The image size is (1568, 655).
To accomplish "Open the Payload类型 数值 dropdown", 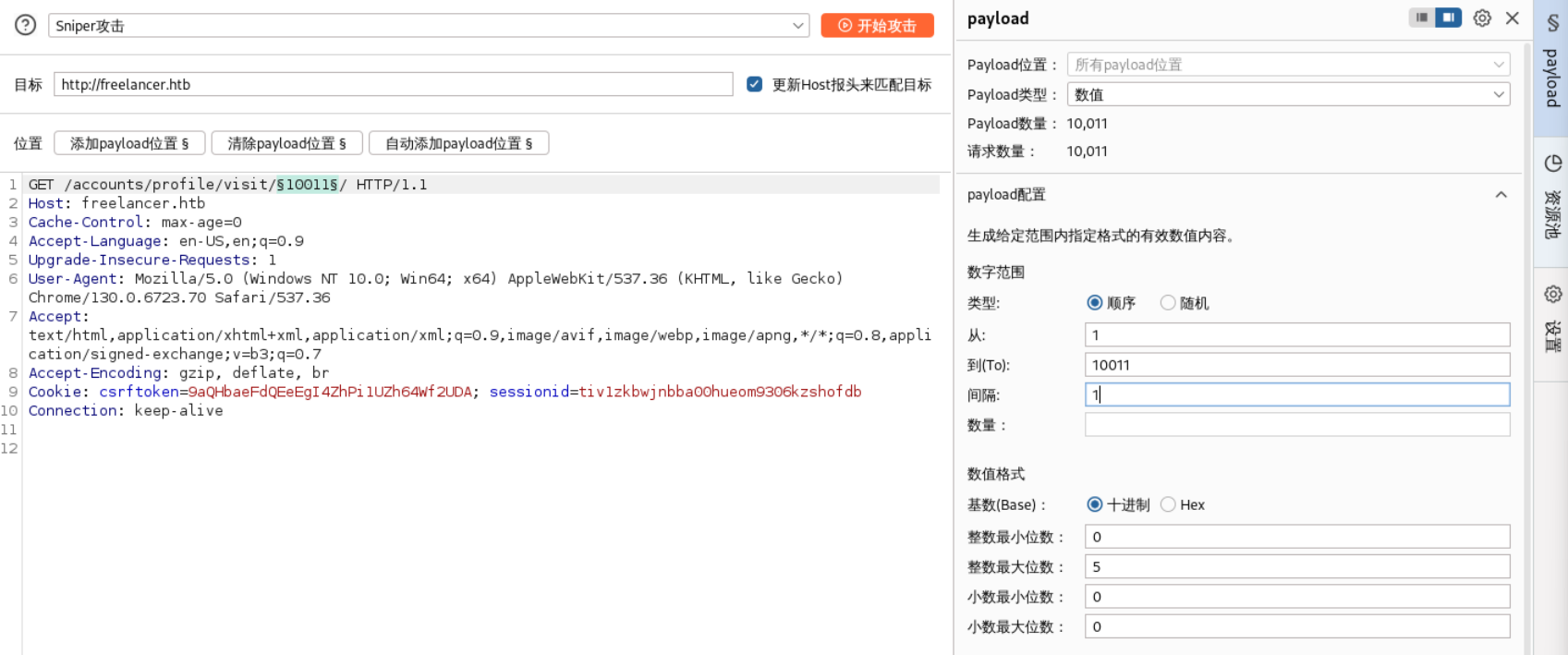I will tap(1288, 94).
